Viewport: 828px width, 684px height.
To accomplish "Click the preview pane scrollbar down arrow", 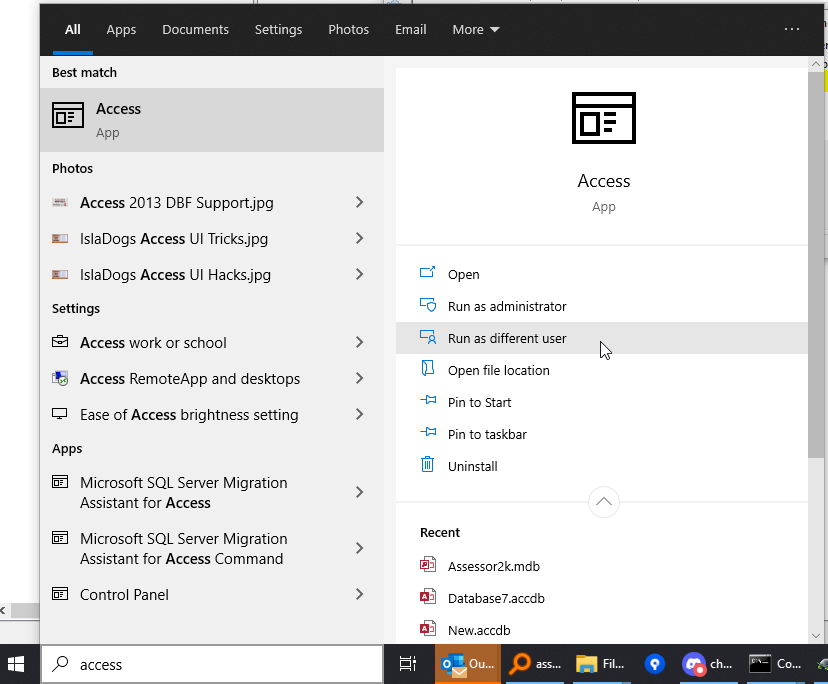I will 816,635.
